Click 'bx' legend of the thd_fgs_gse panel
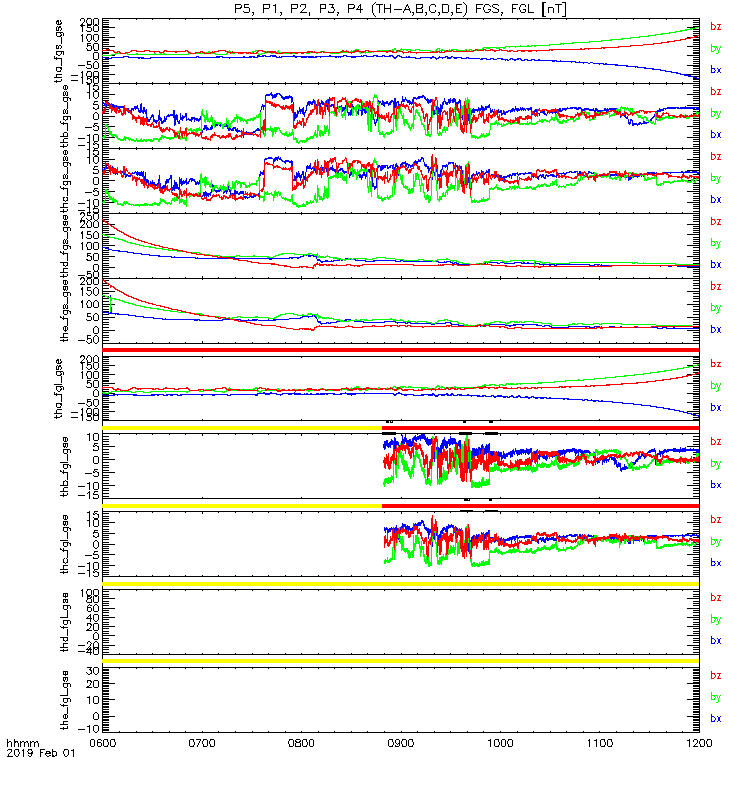 pyautogui.click(x=716, y=265)
